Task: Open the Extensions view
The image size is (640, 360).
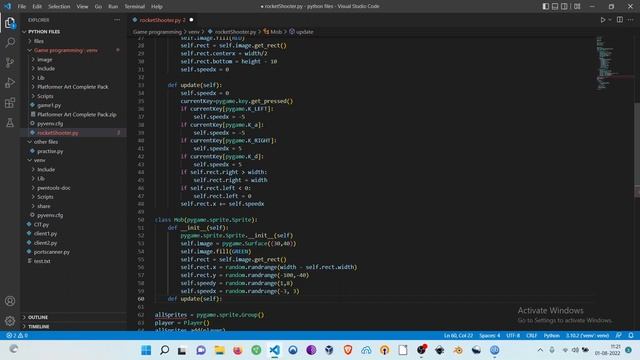Action: pyautogui.click(x=10, y=102)
